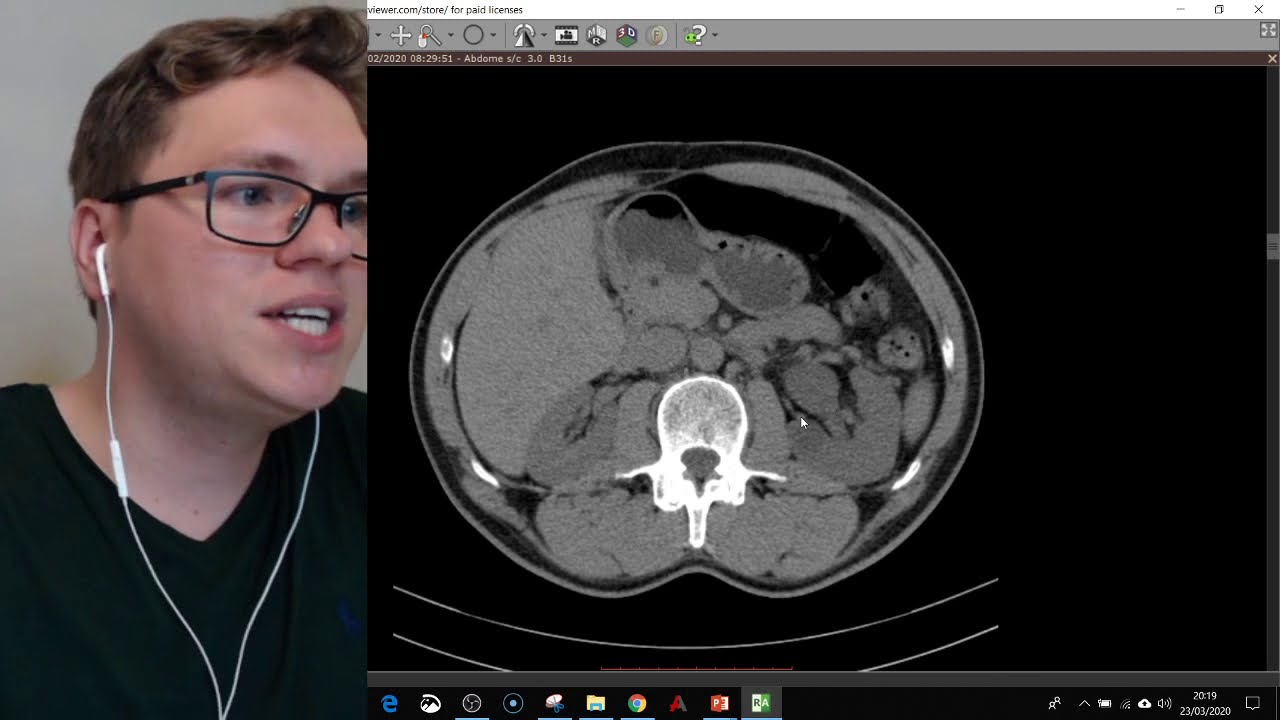Show hidden system tray icons
Image resolution: width=1280 pixels, height=720 pixels.
[1084, 704]
